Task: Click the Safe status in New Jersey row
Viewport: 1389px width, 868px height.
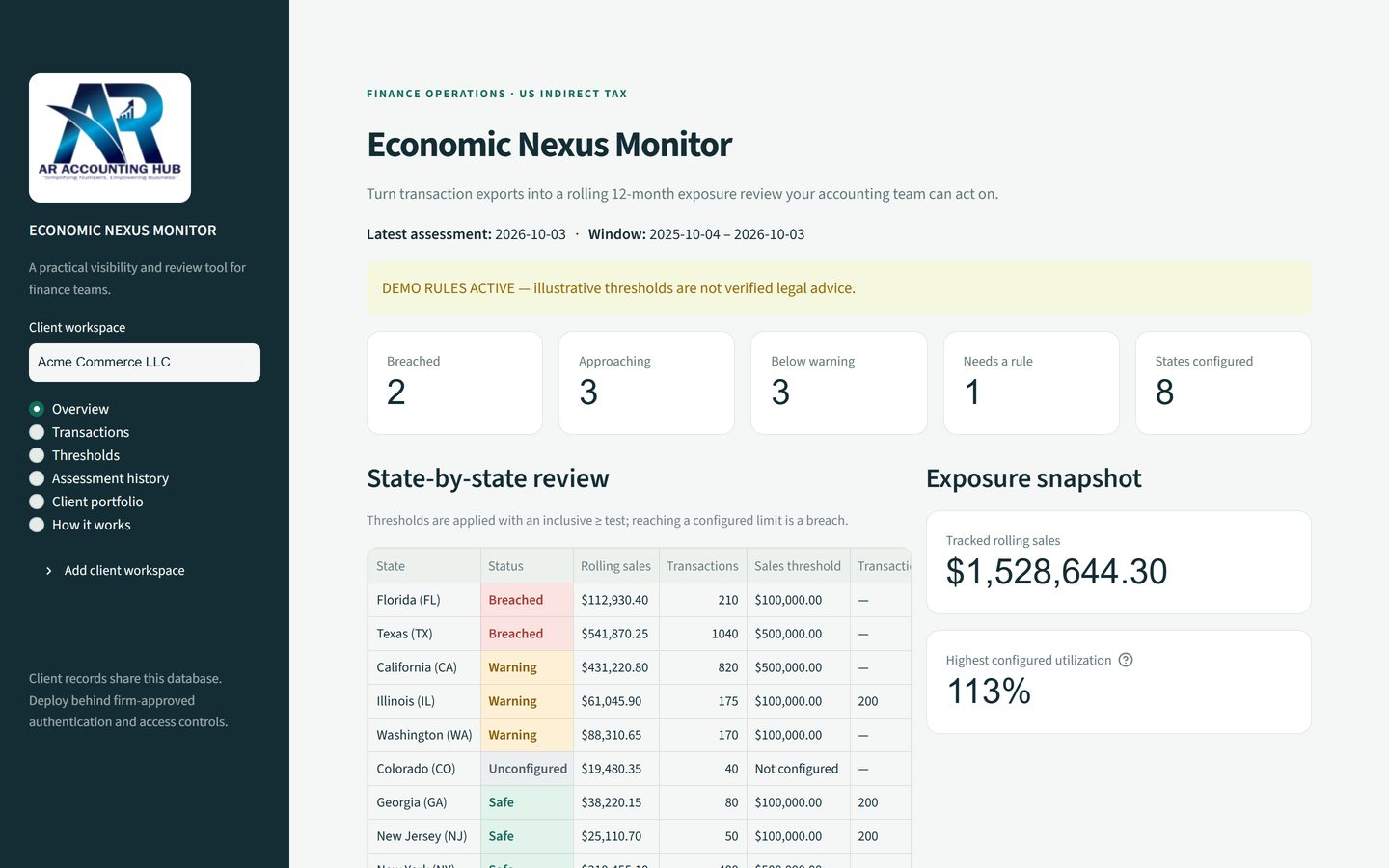Action: pyautogui.click(x=527, y=836)
